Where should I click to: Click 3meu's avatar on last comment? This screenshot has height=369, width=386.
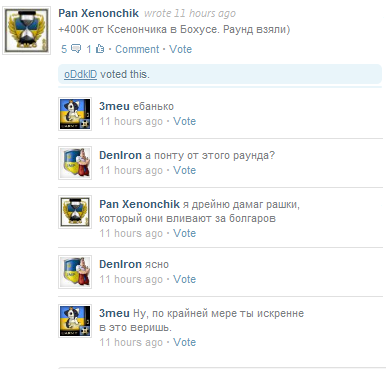pos(75,321)
